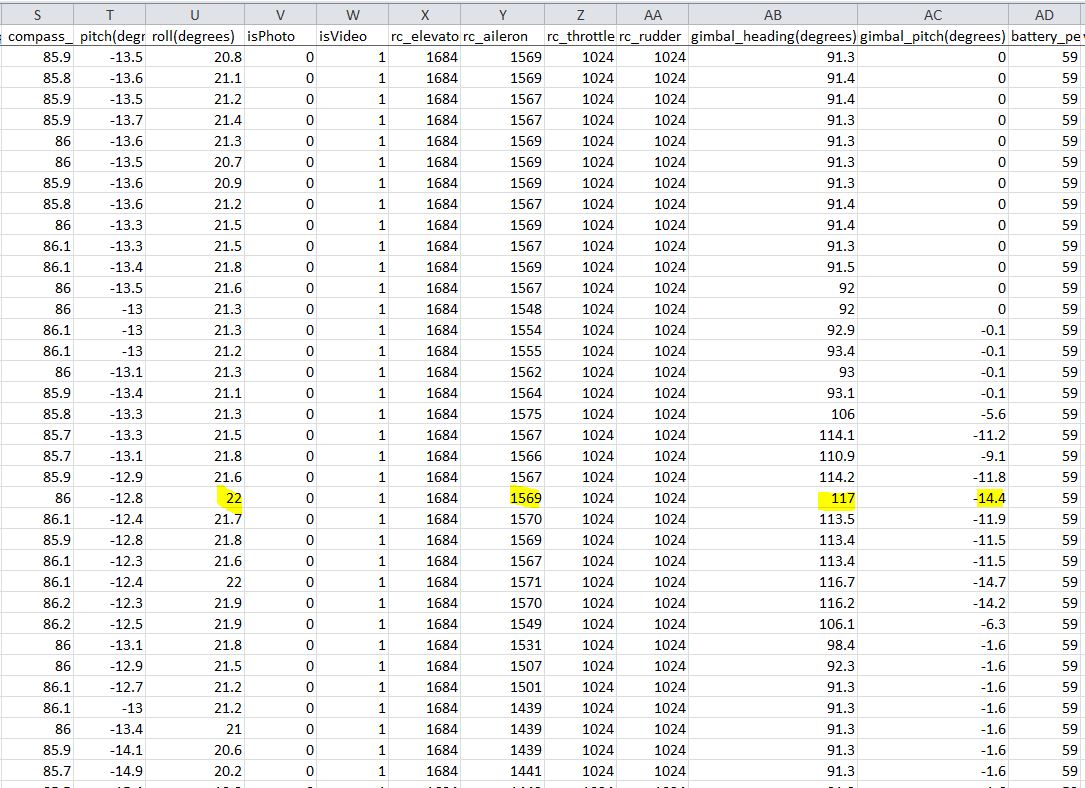Click the truncated "pitch(degr" header cell
Viewport: 1085px width, 788px height.
109,36
